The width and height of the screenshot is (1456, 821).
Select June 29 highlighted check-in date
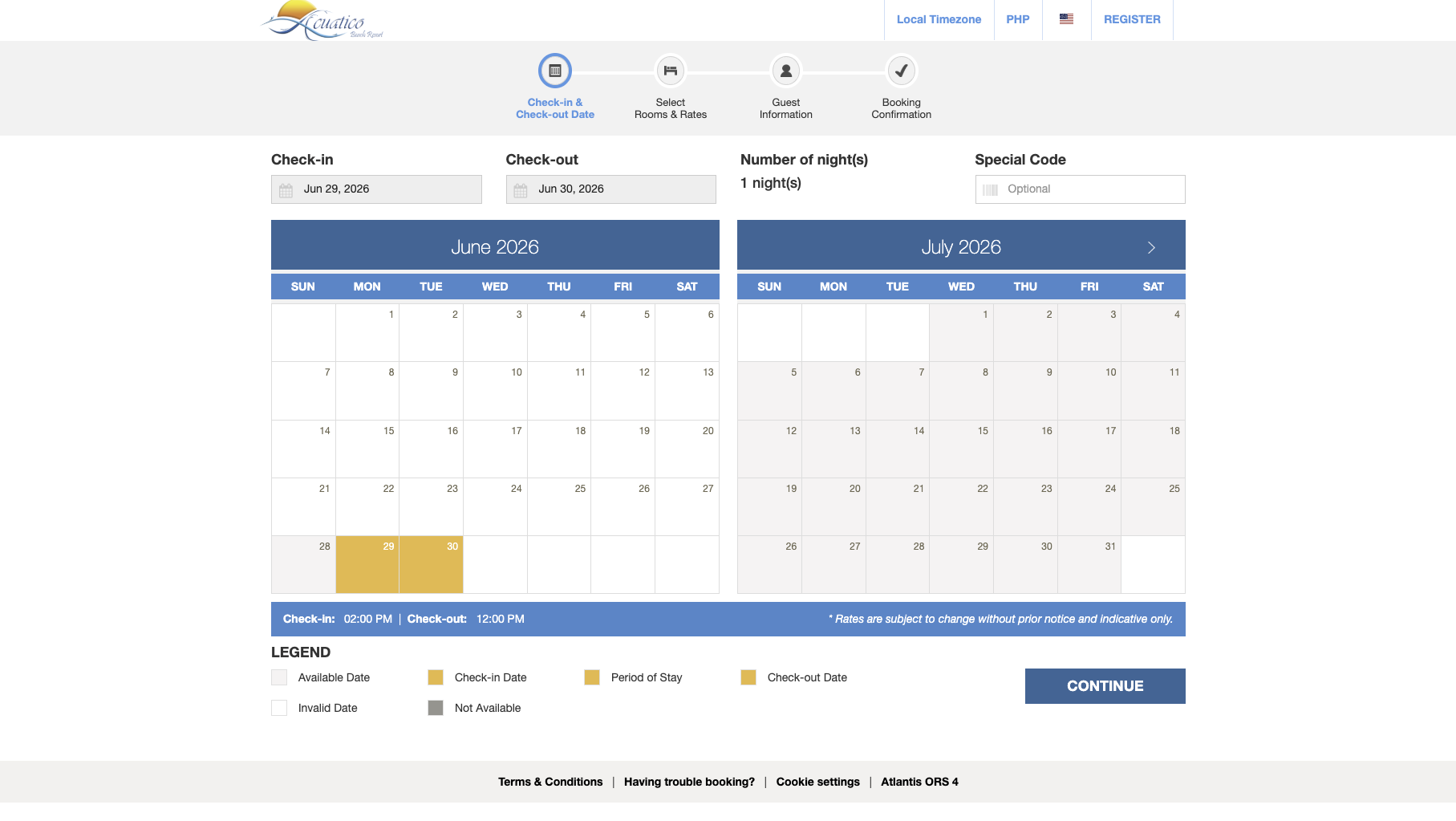click(x=367, y=565)
